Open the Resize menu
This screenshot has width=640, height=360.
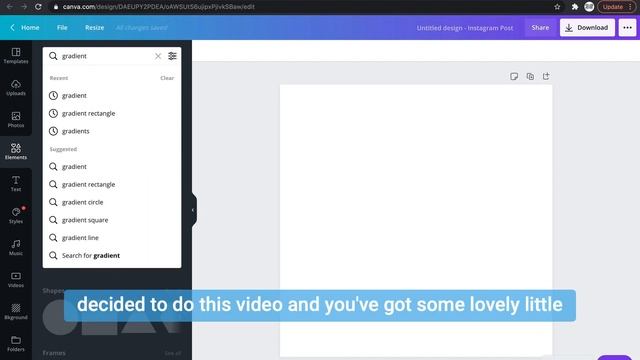click(x=94, y=28)
